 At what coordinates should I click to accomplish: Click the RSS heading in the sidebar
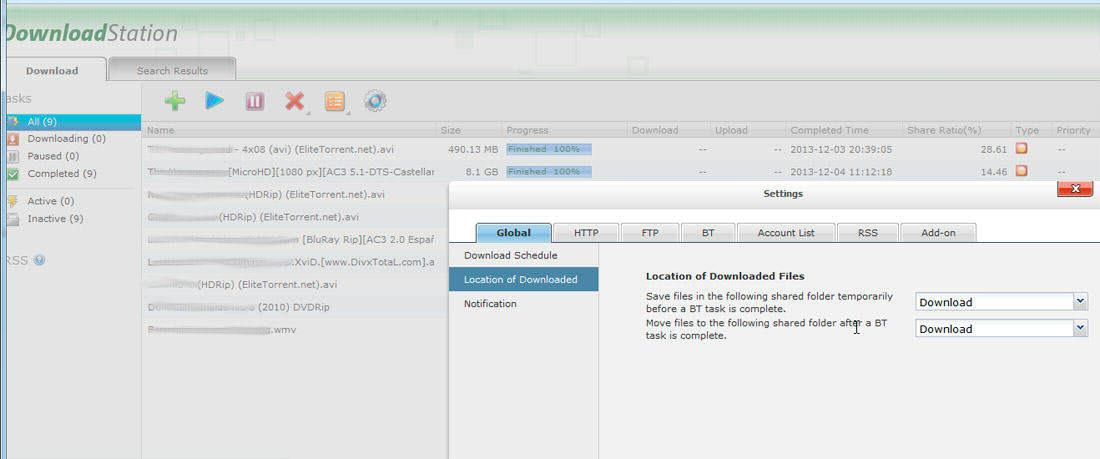point(16,260)
